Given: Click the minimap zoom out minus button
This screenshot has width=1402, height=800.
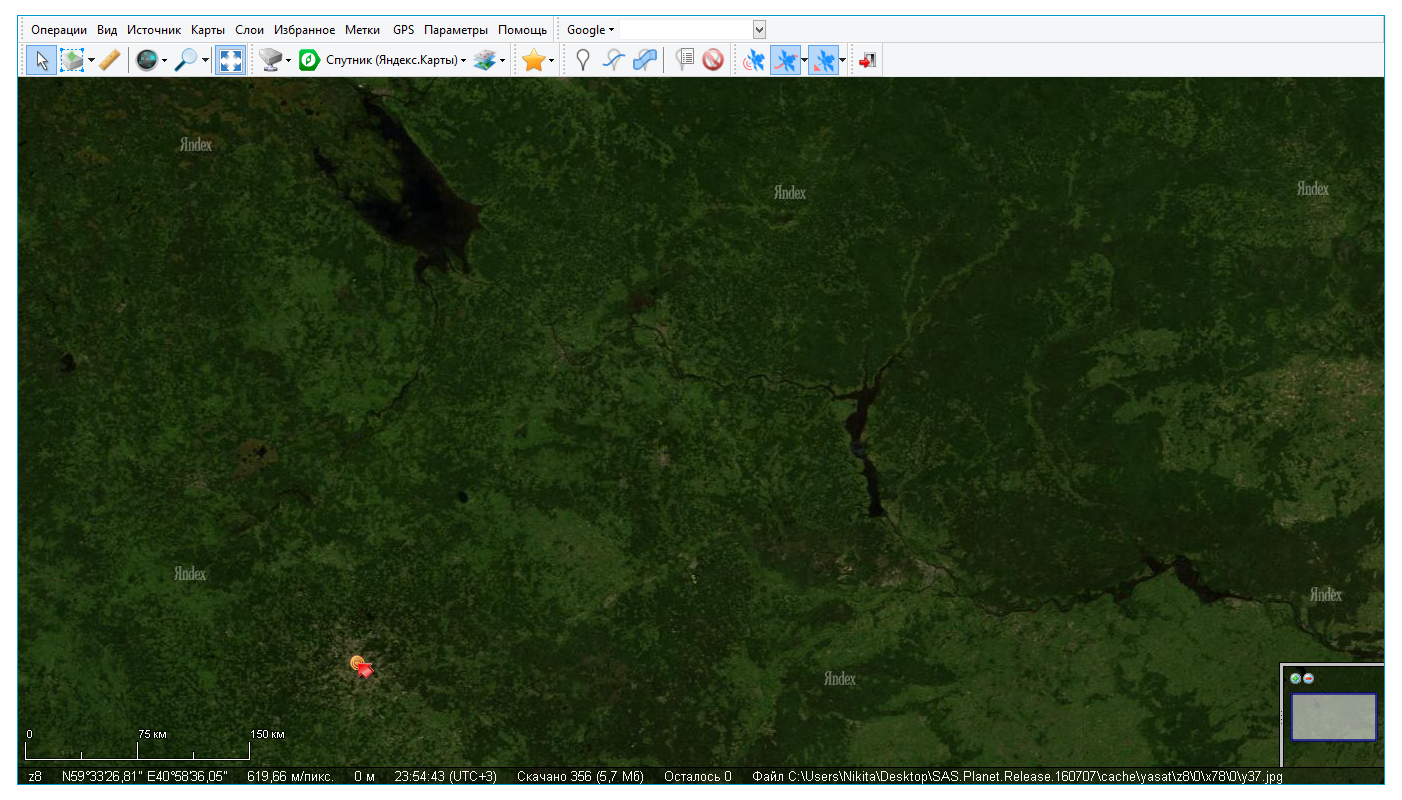Looking at the screenshot, I should pyautogui.click(x=1308, y=679).
